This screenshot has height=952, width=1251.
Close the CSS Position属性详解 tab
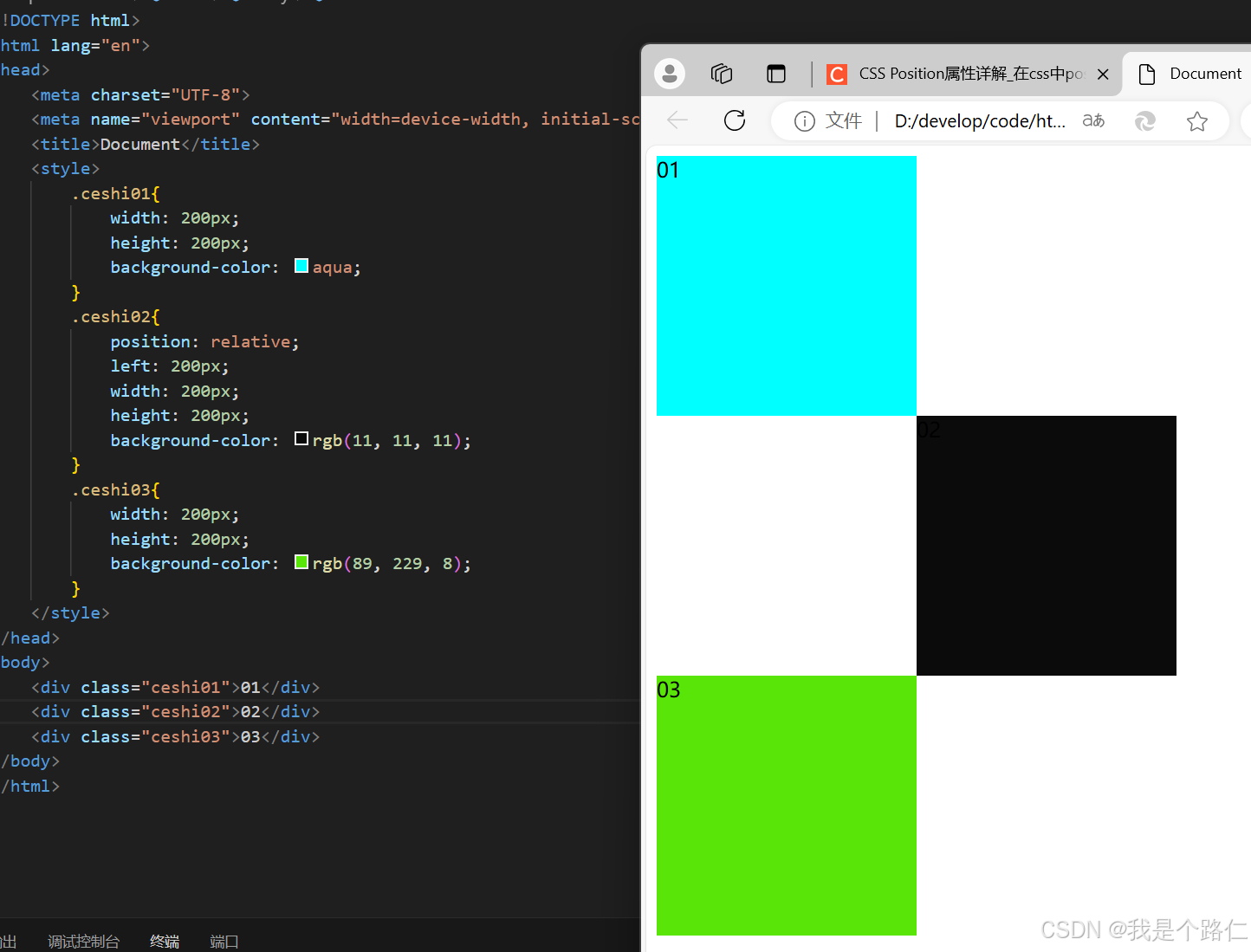1102,74
